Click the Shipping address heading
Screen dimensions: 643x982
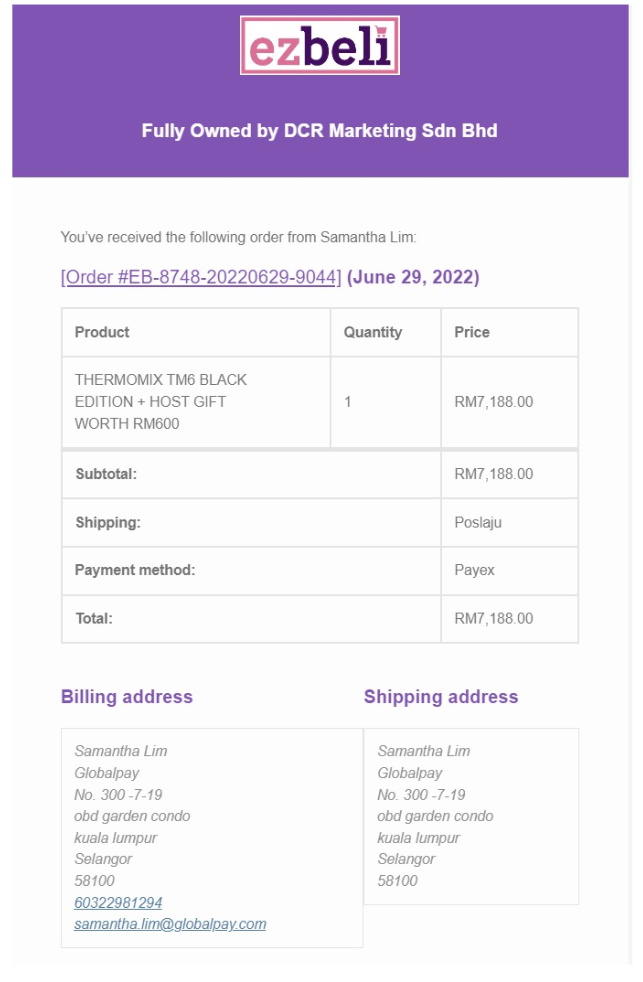[441, 696]
